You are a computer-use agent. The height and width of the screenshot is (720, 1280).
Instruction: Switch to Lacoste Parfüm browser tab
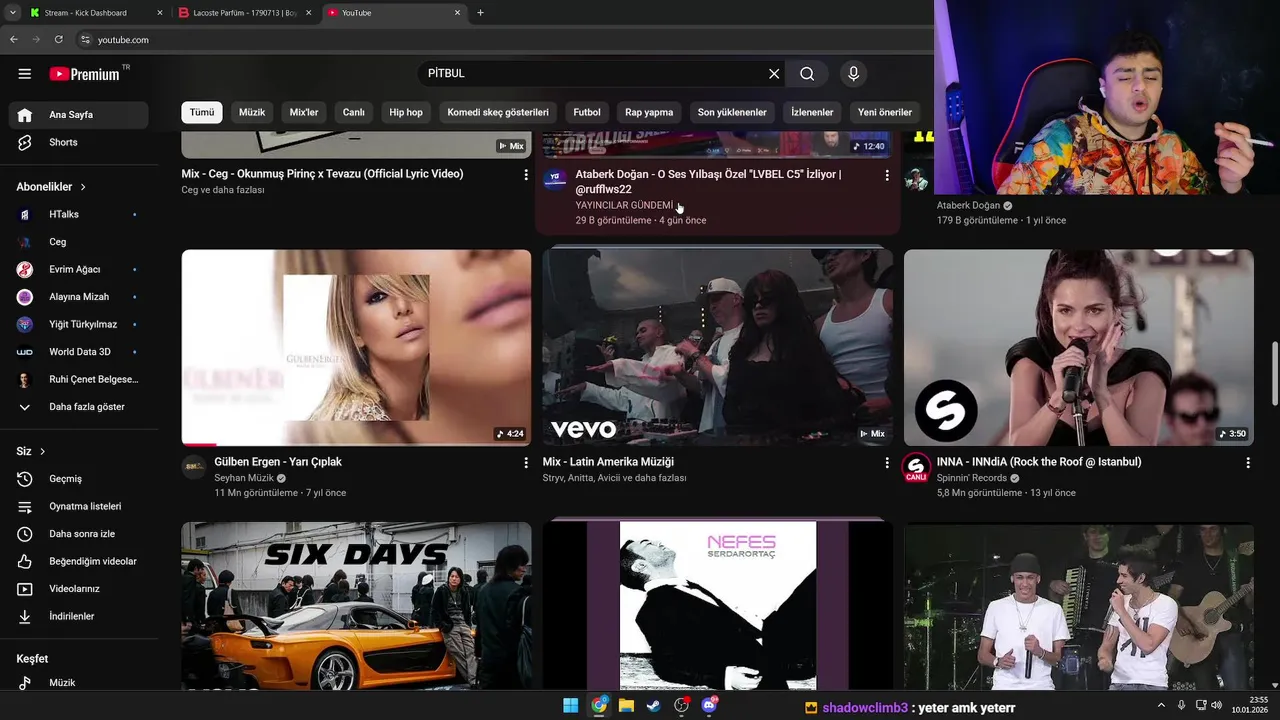[245, 13]
